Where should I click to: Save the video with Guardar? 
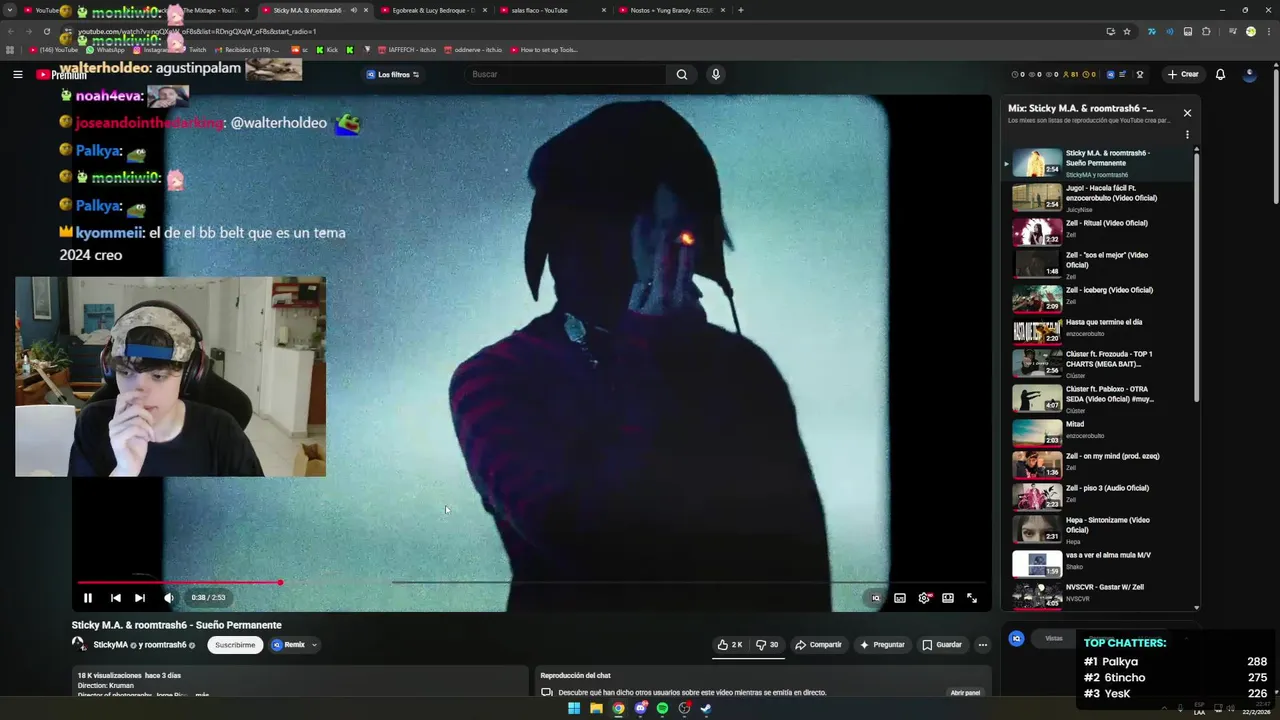(942, 645)
